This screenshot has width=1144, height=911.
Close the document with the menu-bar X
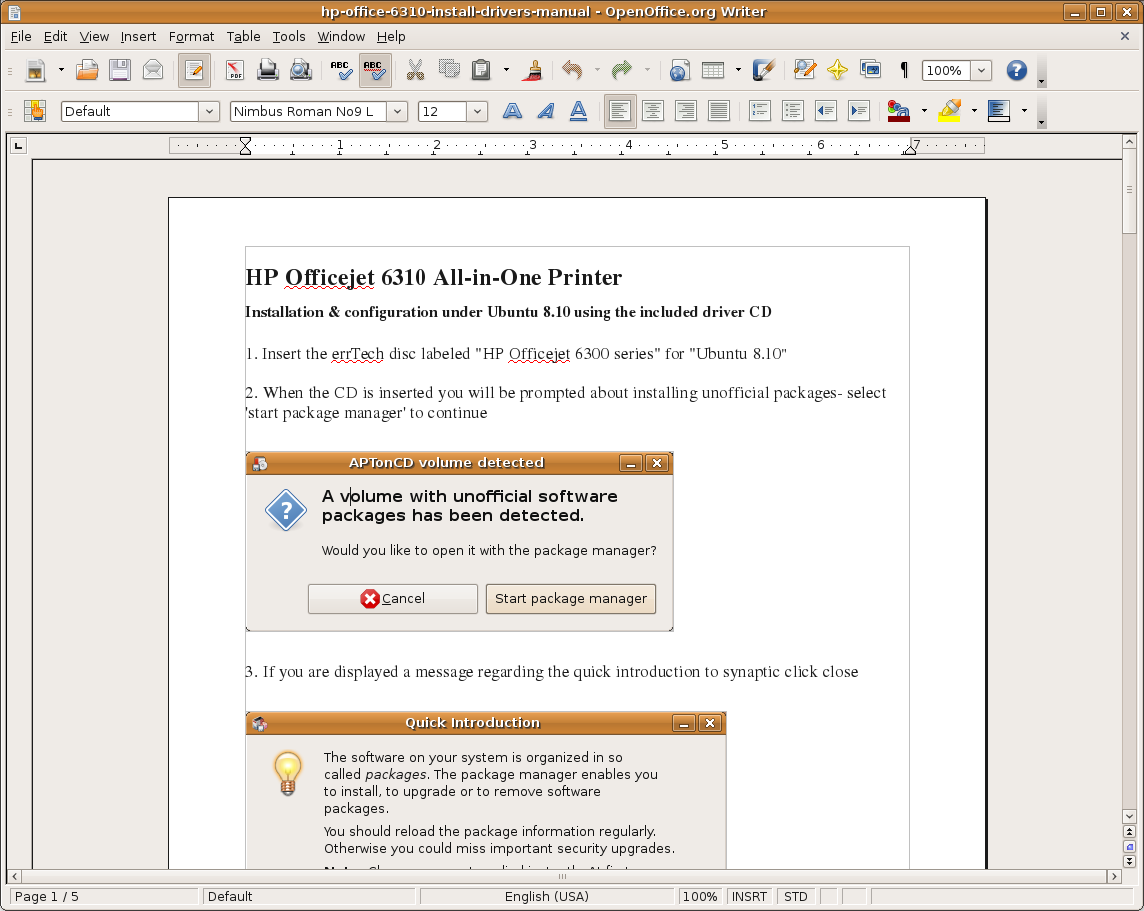point(1124,36)
